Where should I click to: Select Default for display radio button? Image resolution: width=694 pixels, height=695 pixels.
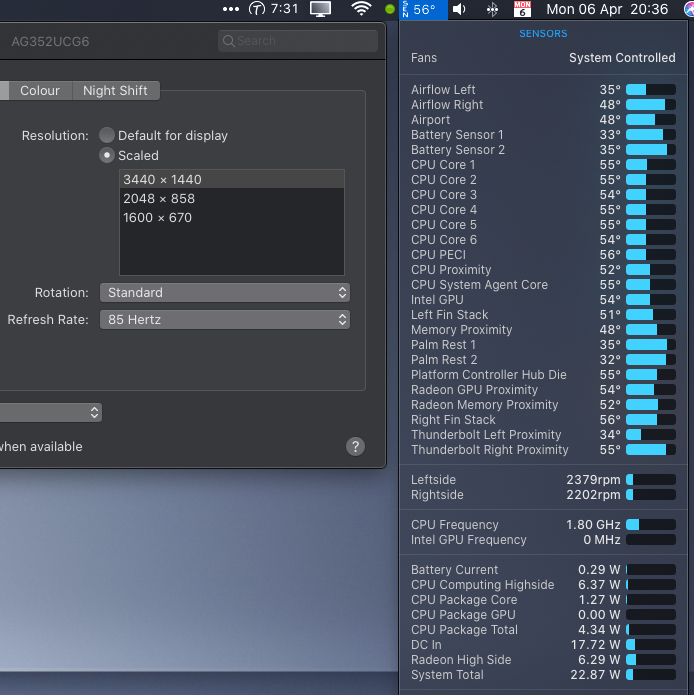coord(107,135)
